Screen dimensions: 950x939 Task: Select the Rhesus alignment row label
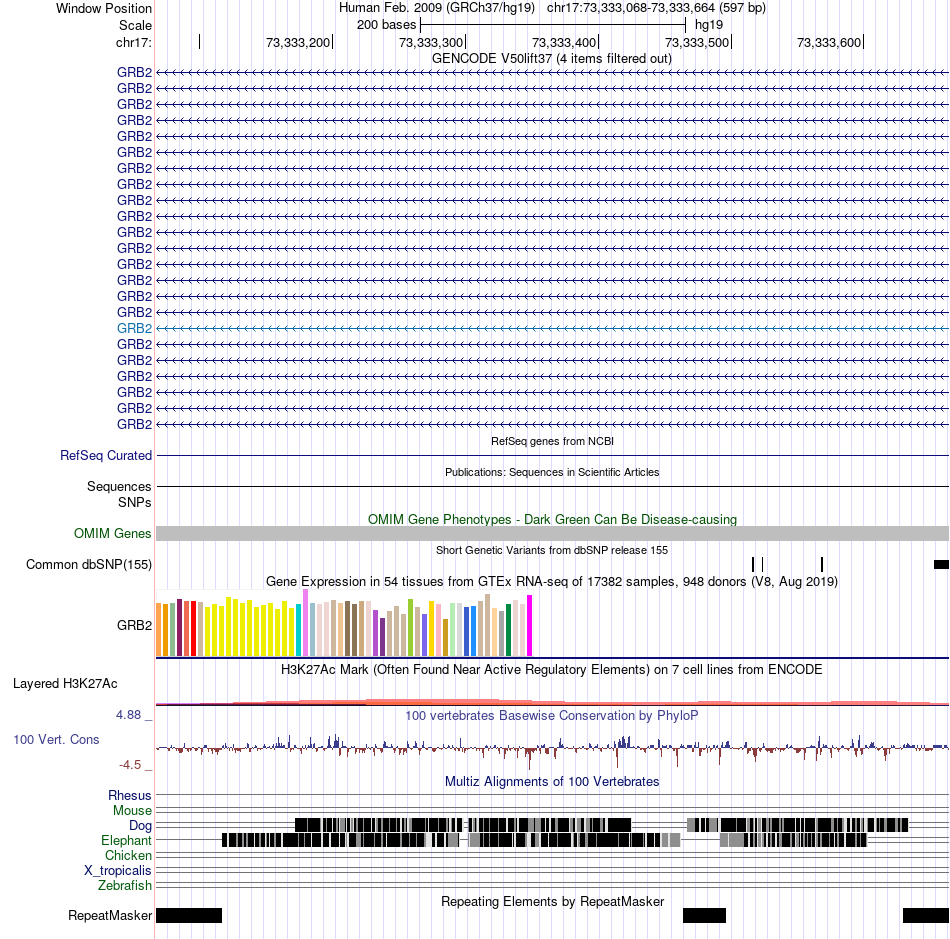(130, 795)
